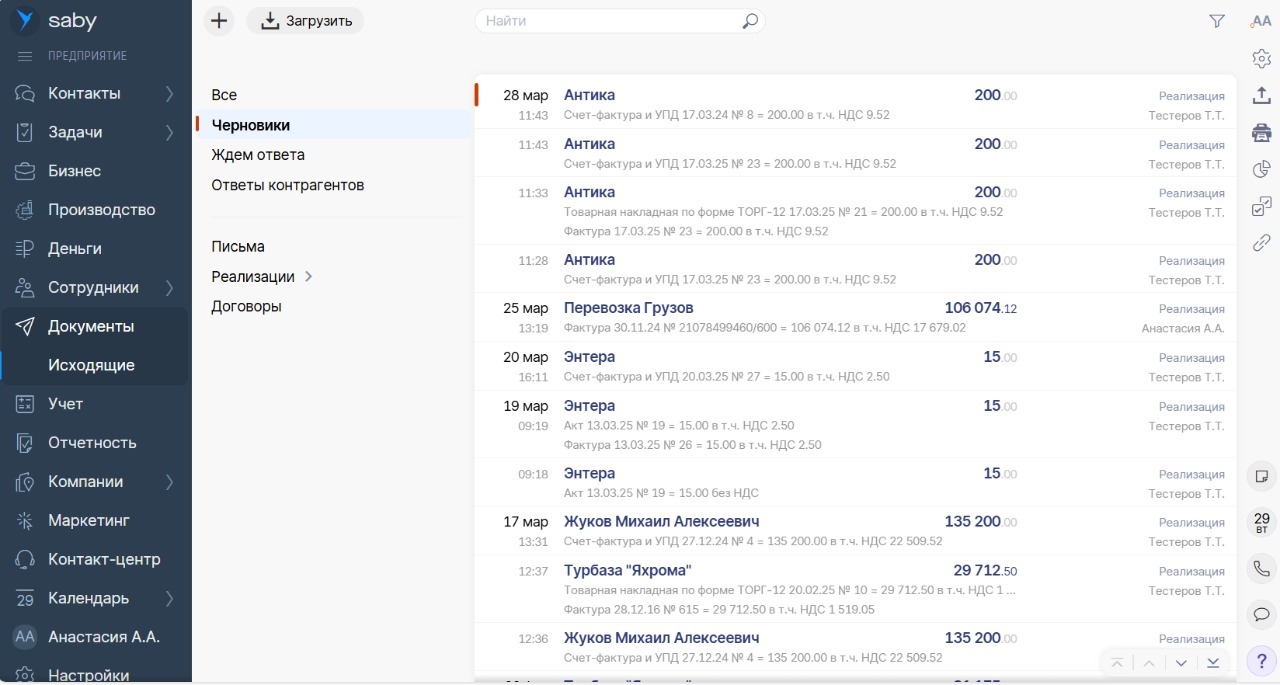Viewport: 1280px width, 685px height.
Task: Open the export upload icon
Action: [x=1262, y=95]
